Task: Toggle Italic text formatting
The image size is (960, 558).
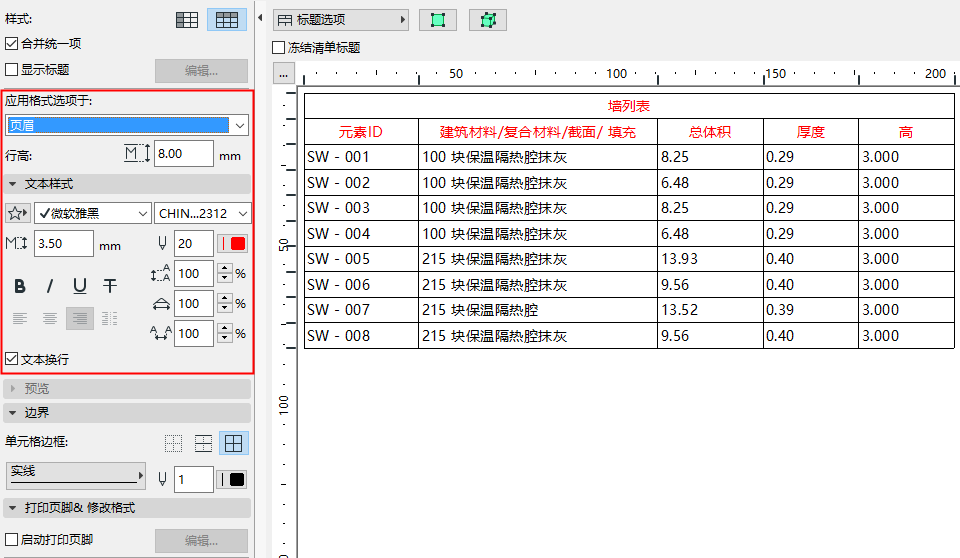Action: tap(50, 285)
